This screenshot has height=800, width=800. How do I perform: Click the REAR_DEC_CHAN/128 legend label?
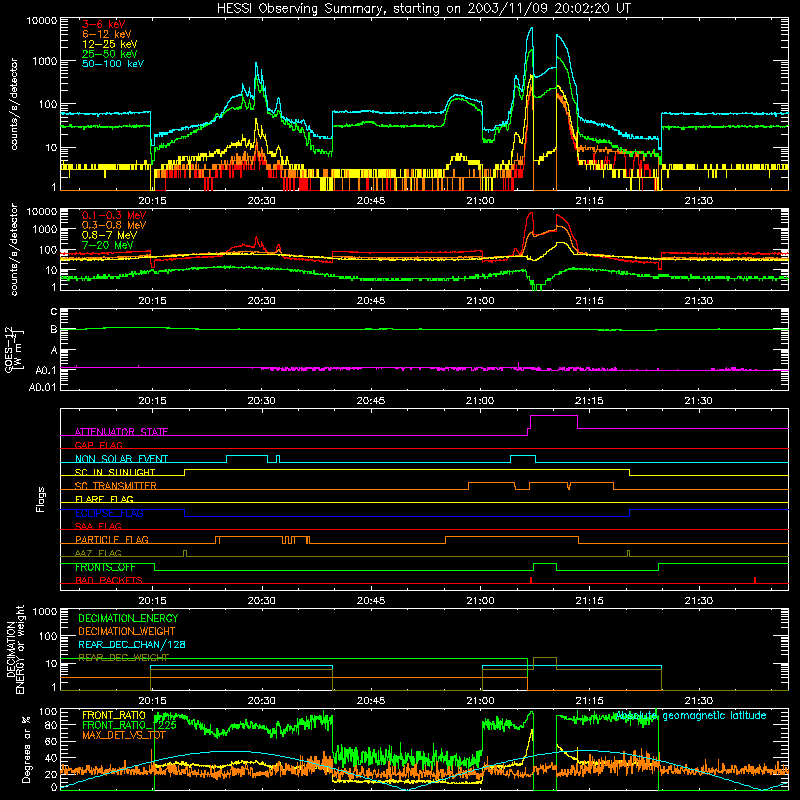click(x=132, y=644)
